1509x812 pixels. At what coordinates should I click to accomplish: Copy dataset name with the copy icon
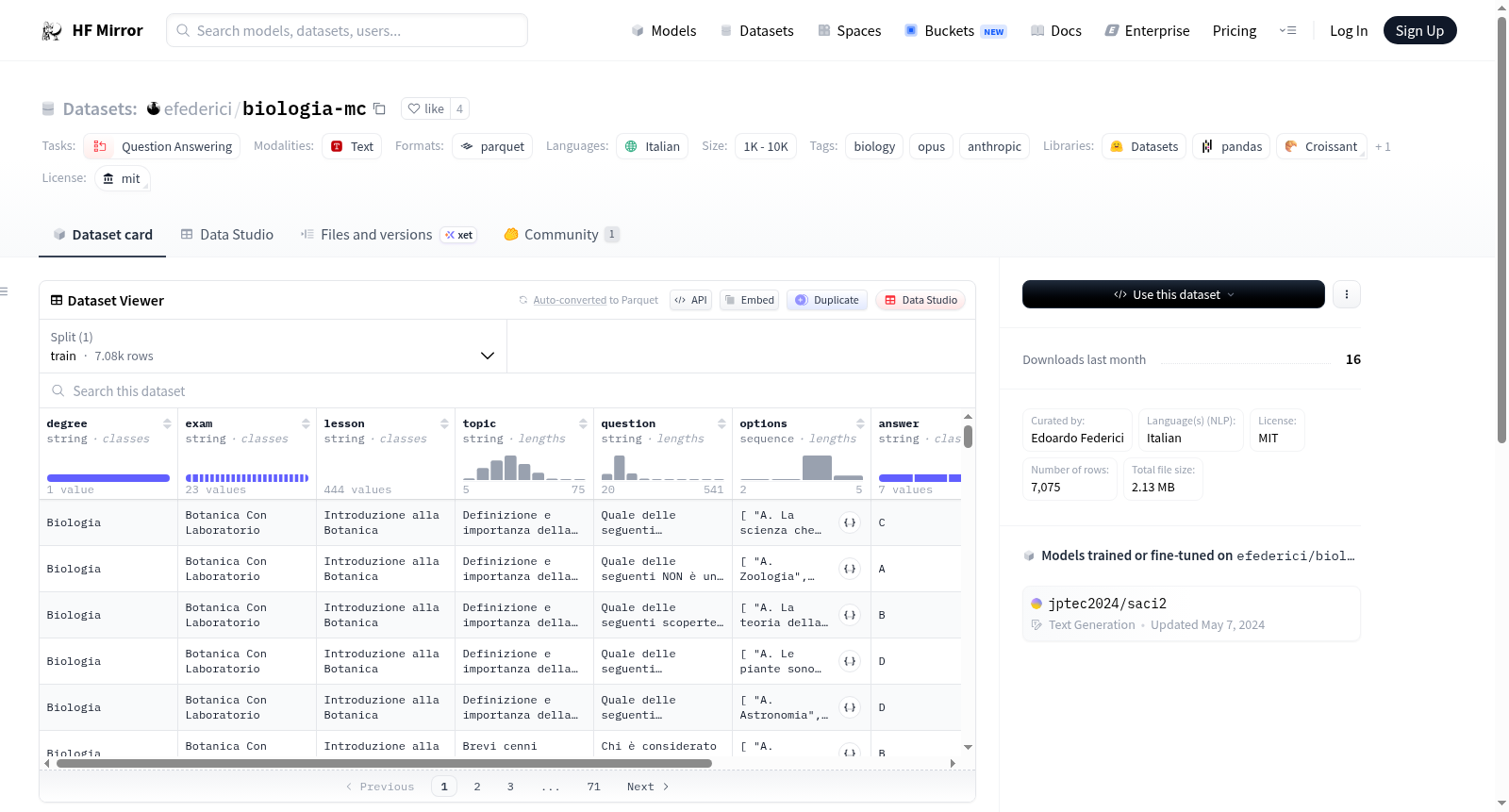(x=379, y=108)
